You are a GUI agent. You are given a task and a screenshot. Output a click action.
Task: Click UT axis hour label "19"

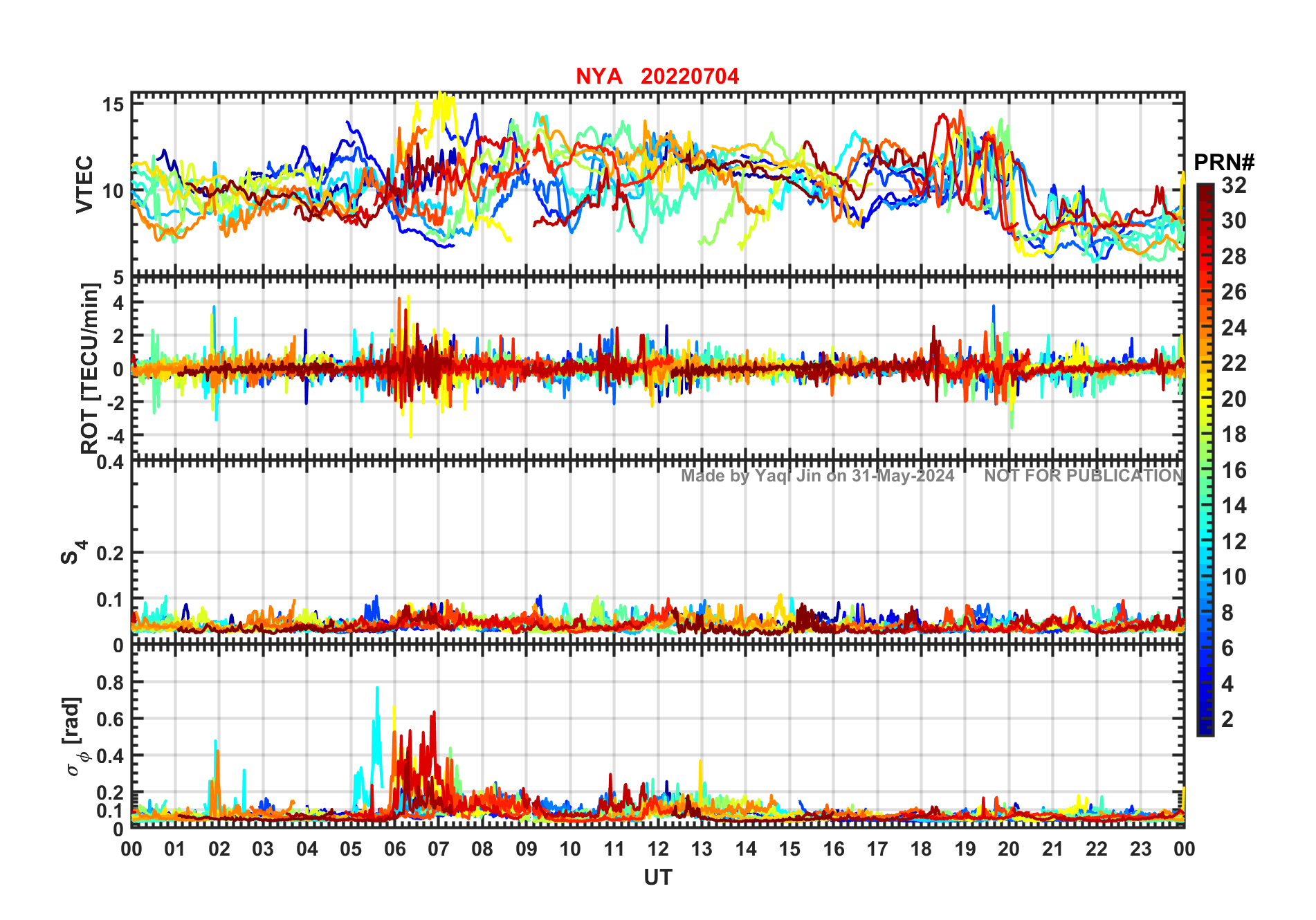pyautogui.click(x=965, y=849)
